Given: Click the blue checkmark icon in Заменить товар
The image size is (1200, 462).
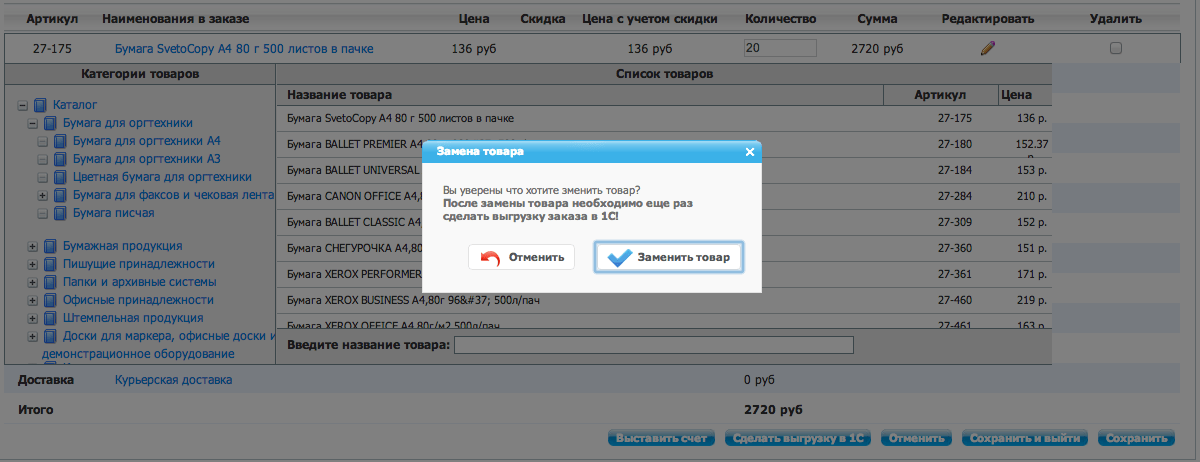Looking at the screenshot, I should pos(620,257).
